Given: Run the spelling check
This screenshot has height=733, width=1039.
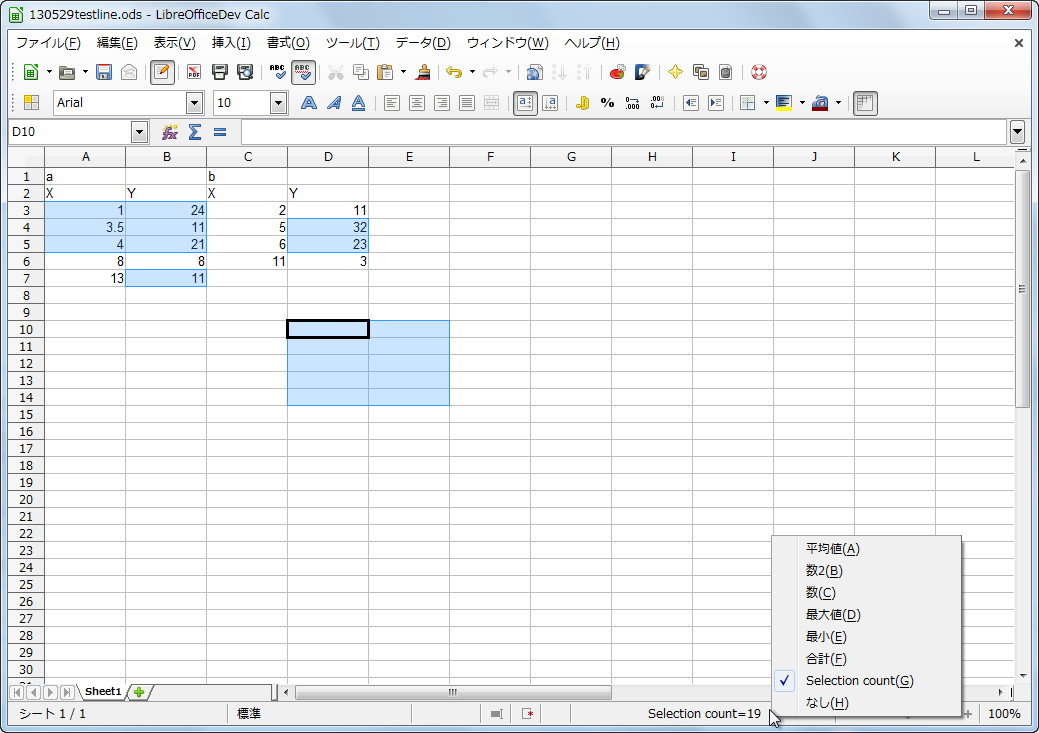Looking at the screenshot, I should [278, 72].
